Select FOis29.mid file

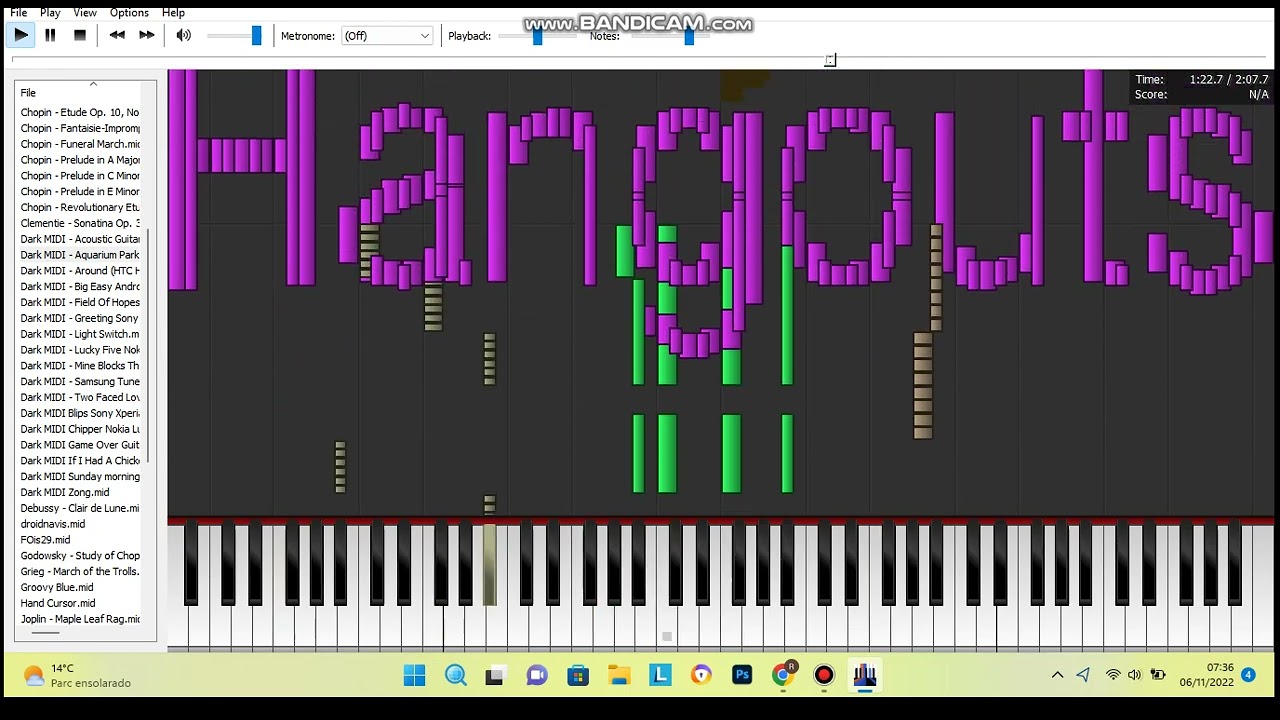[45, 540]
